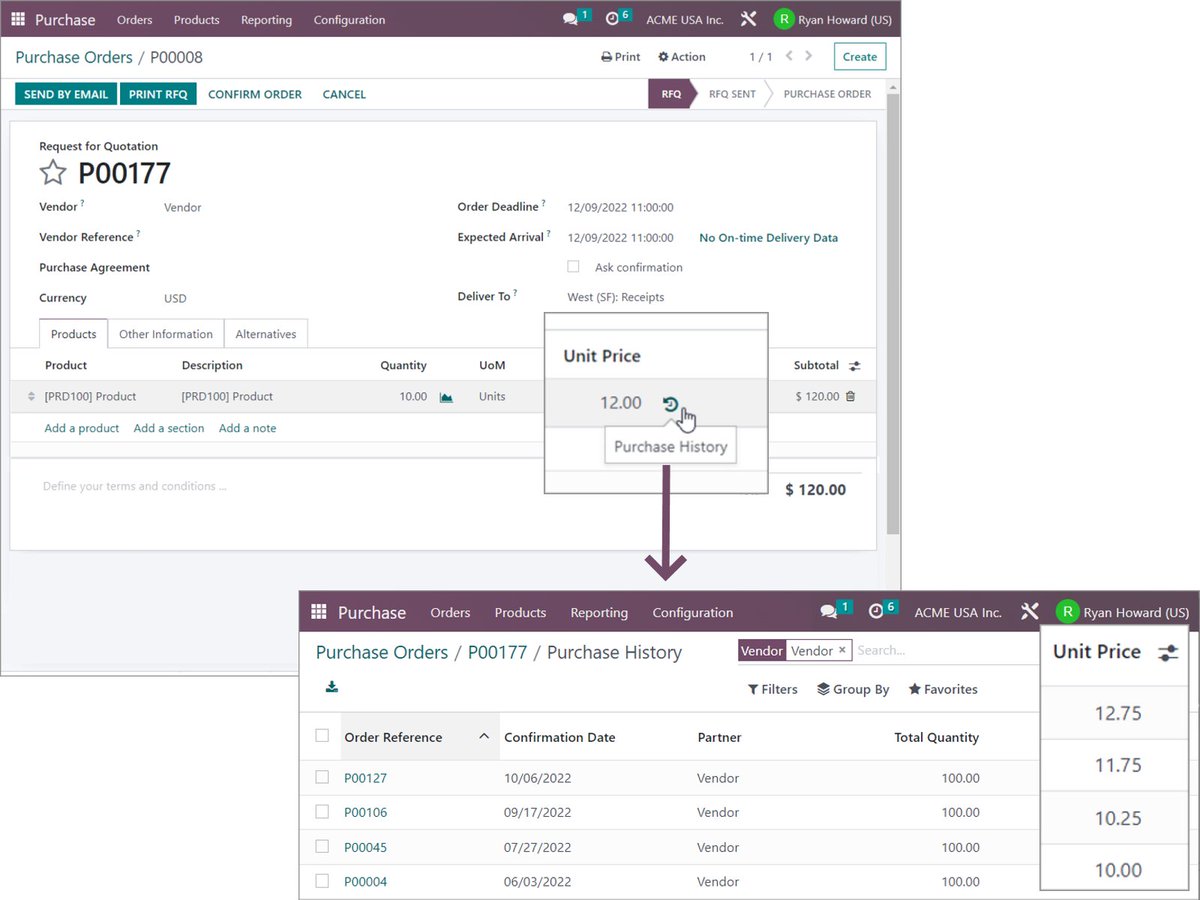Viewport: 1200px width, 900px height.
Task: Select all rows in Purchase History list
Action: point(322,737)
